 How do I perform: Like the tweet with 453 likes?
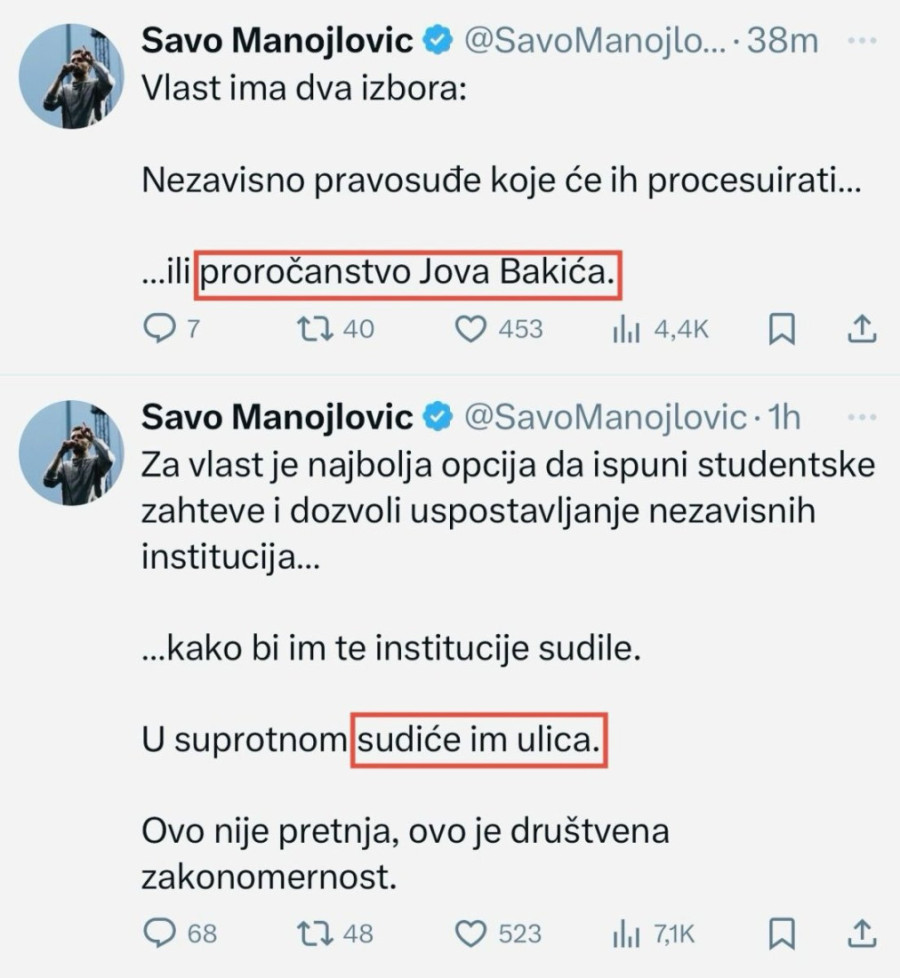point(470,328)
